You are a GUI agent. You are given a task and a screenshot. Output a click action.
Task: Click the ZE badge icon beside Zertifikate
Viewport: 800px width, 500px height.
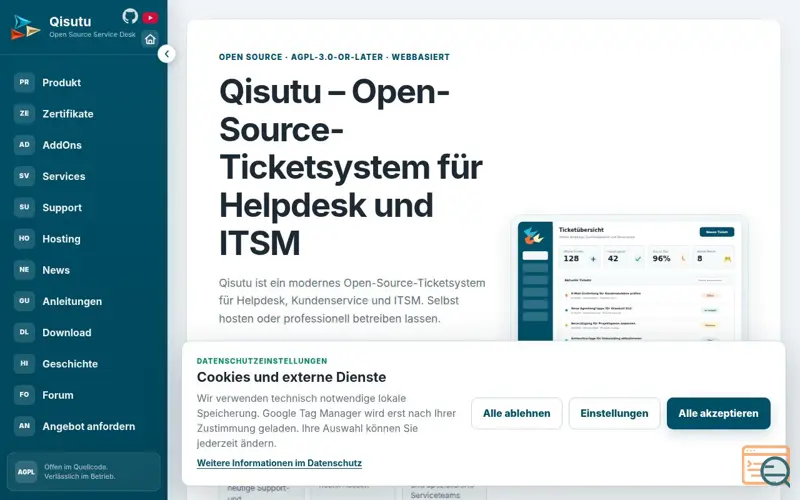click(x=24, y=113)
